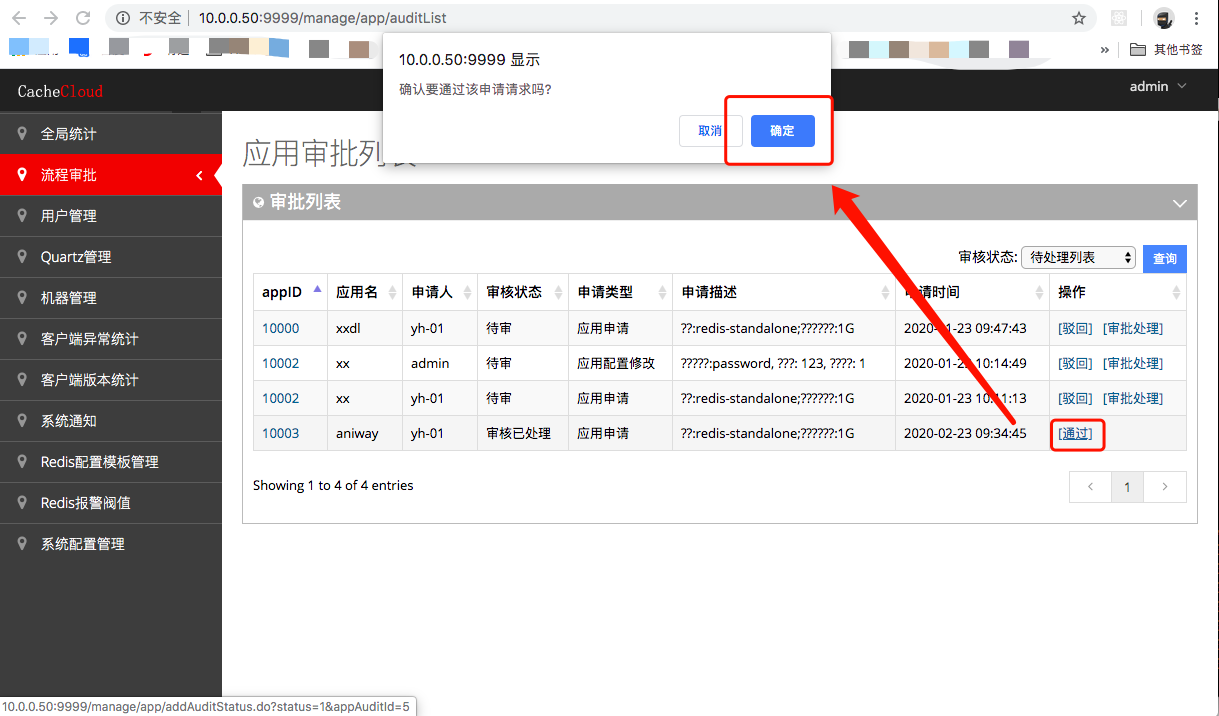The width and height of the screenshot is (1219, 716).
Task: Click 审批处理 for xxdl application
Action: [1132, 328]
